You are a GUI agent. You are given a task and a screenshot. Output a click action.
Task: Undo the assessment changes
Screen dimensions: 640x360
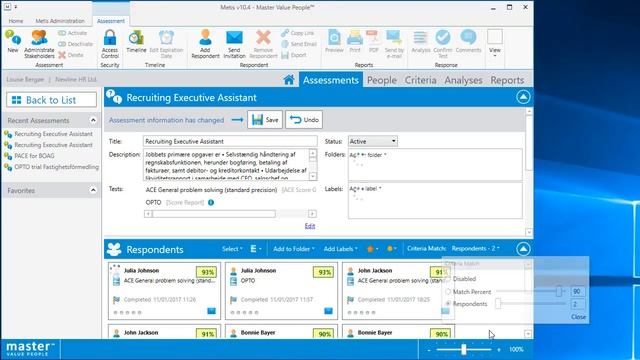(x=304, y=120)
